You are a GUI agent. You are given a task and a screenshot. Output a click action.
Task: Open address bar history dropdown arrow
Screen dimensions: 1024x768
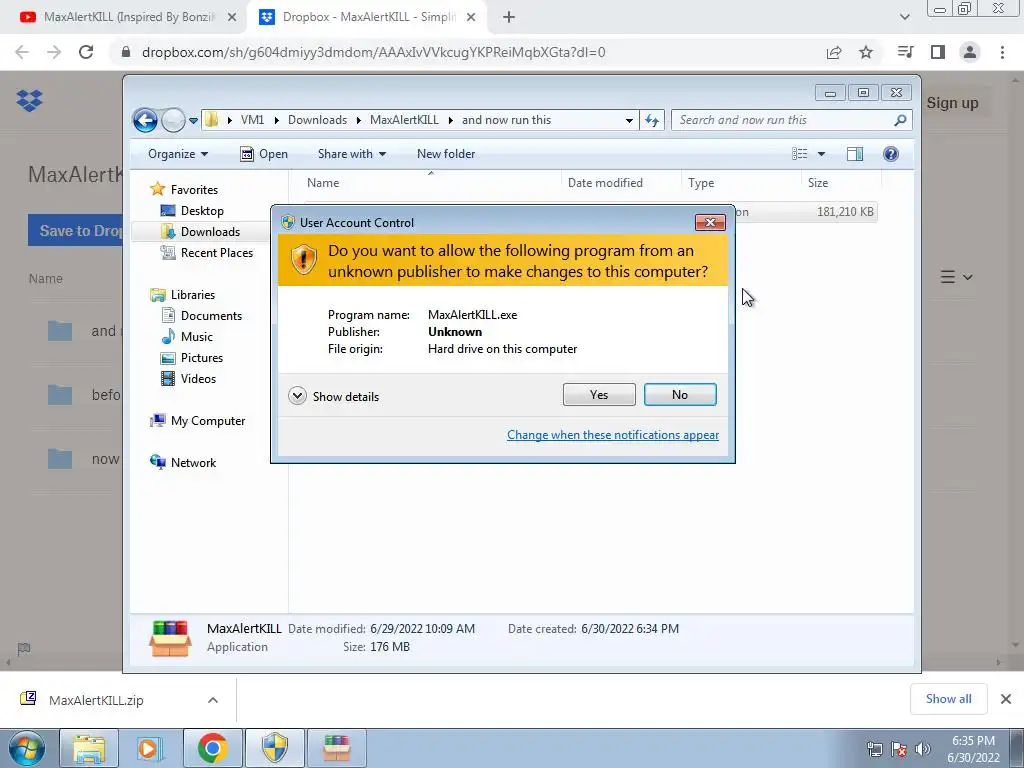coord(629,120)
